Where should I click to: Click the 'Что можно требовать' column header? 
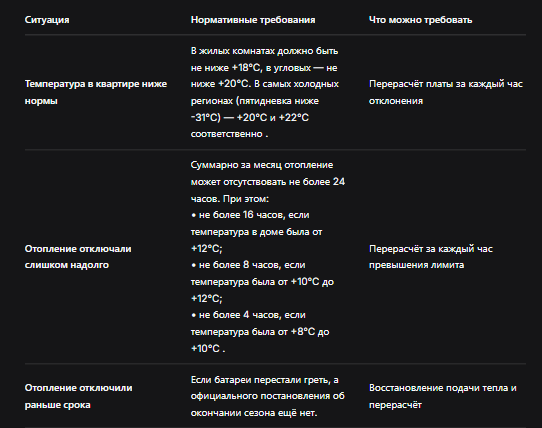[x=420, y=20]
